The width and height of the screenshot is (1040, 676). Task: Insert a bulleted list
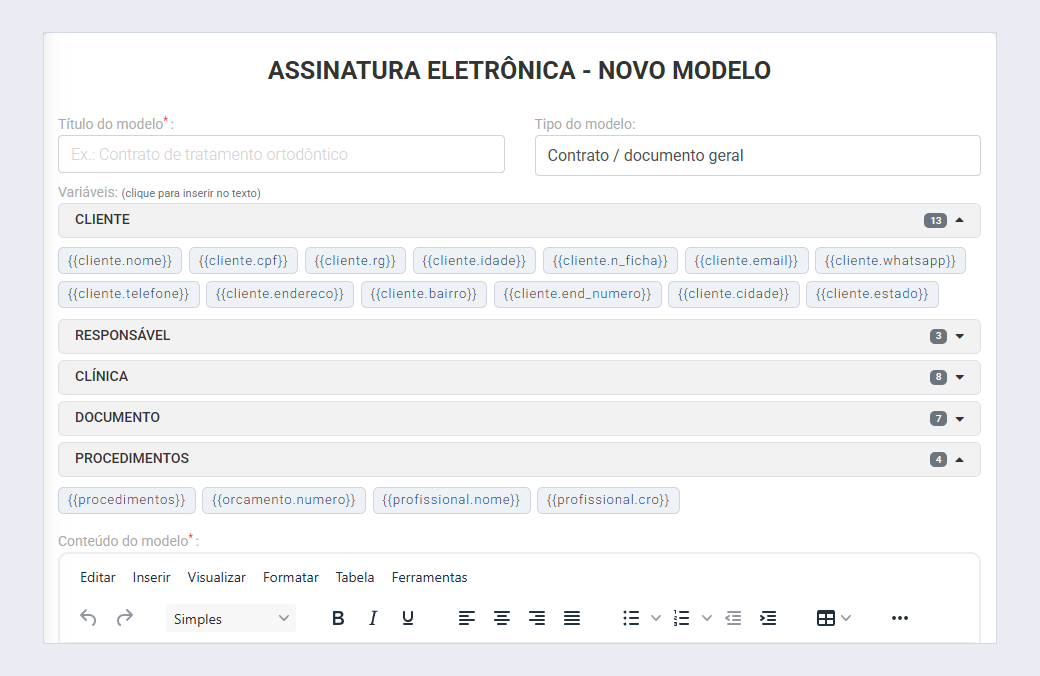pyautogui.click(x=631, y=618)
